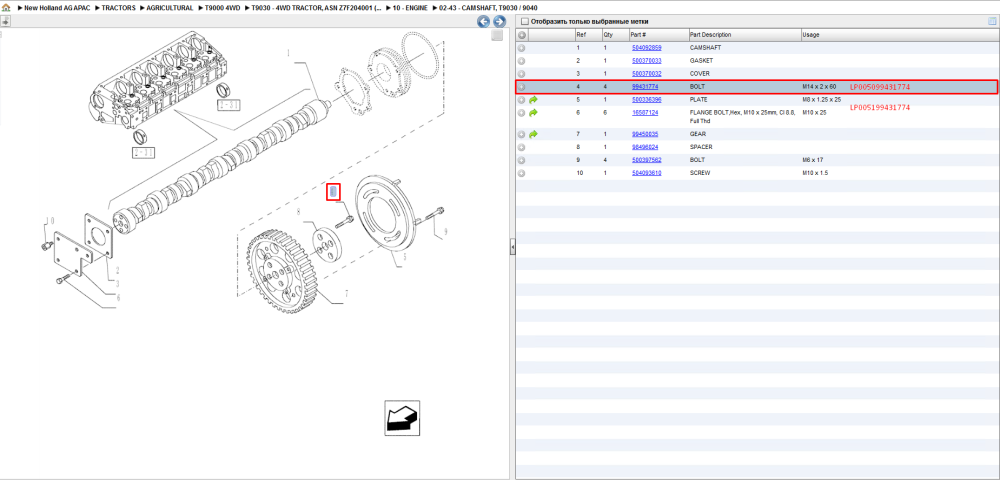This screenshot has width=1000, height=480.
Task: Select callout number 10 in the diagram
Action: (49, 222)
